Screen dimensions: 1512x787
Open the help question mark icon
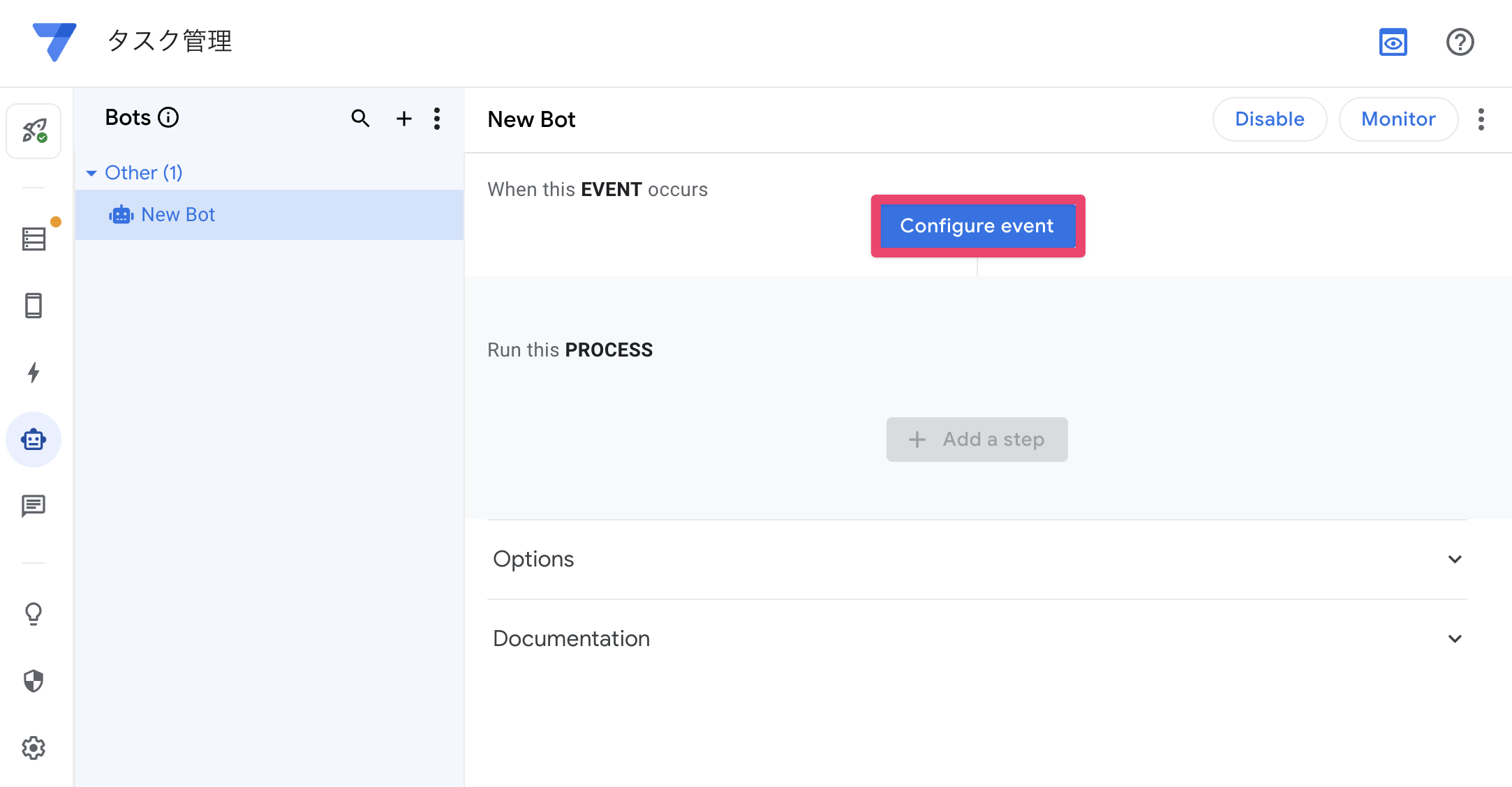pos(1460,42)
